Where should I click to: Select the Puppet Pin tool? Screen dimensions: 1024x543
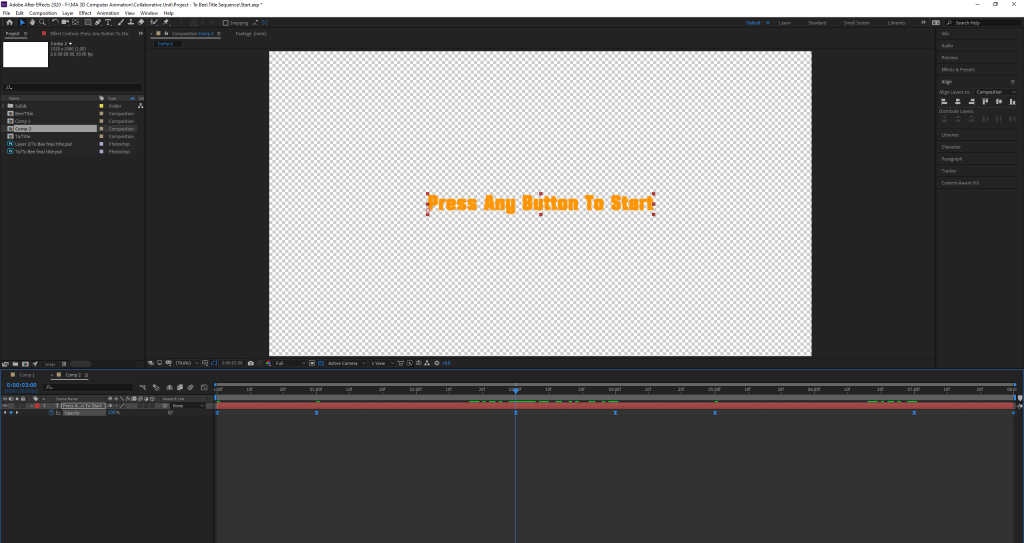click(x=165, y=22)
